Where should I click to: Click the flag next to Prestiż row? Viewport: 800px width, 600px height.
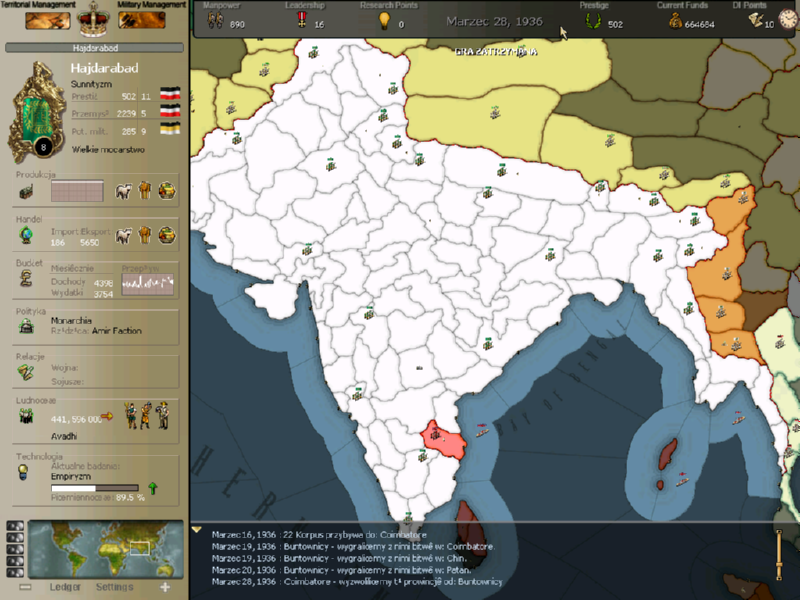(170, 93)
